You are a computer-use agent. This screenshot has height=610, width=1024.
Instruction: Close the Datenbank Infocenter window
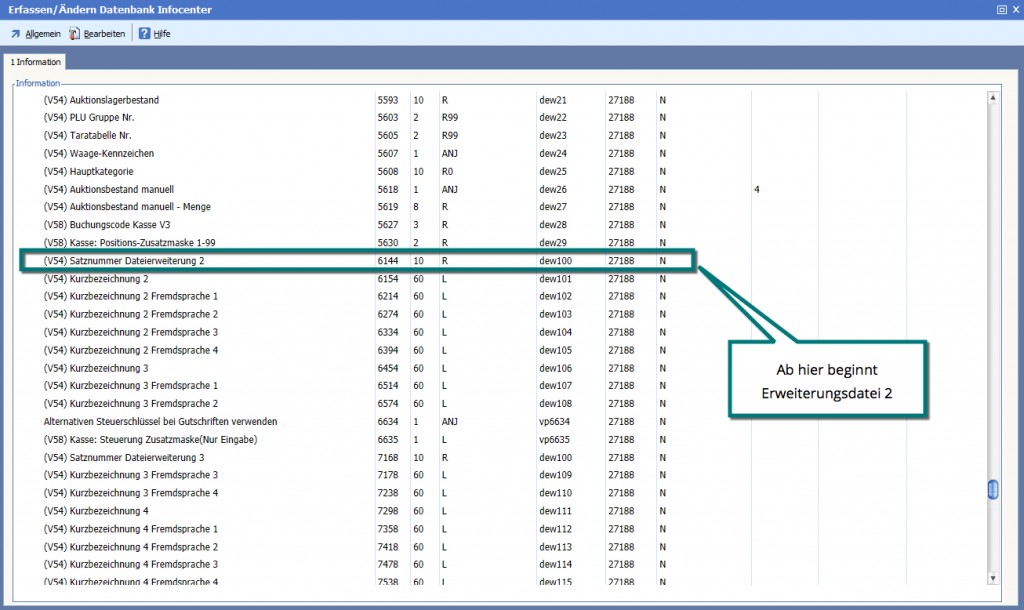pos(1015,9)
